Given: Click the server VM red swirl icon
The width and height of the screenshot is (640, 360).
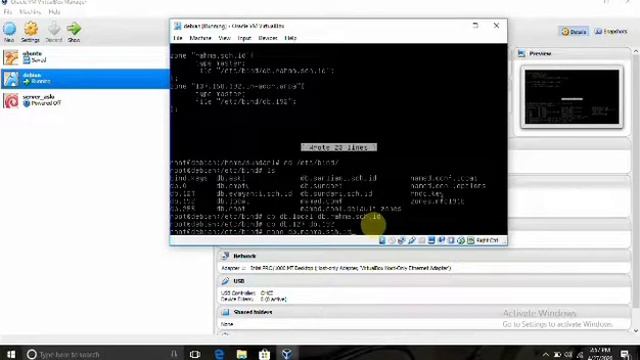Looking at the screenshot, I should [11, 100].
